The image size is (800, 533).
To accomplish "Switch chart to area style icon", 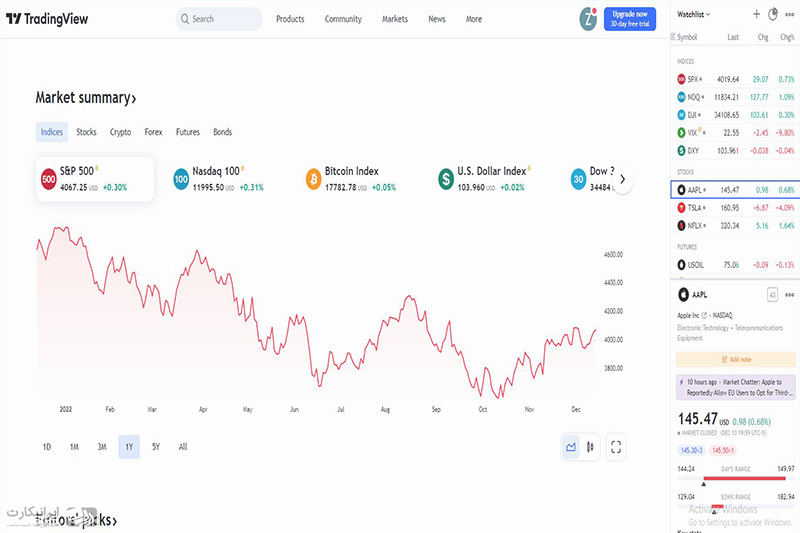I will point(571,447).
